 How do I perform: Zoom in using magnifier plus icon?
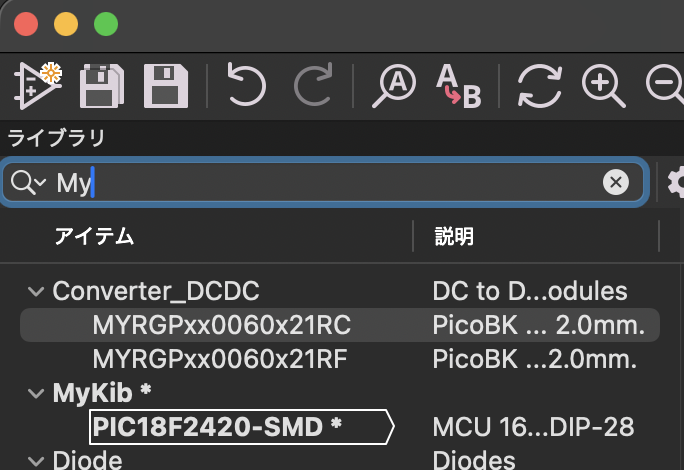pyautogui.click(x=604, y=86)
